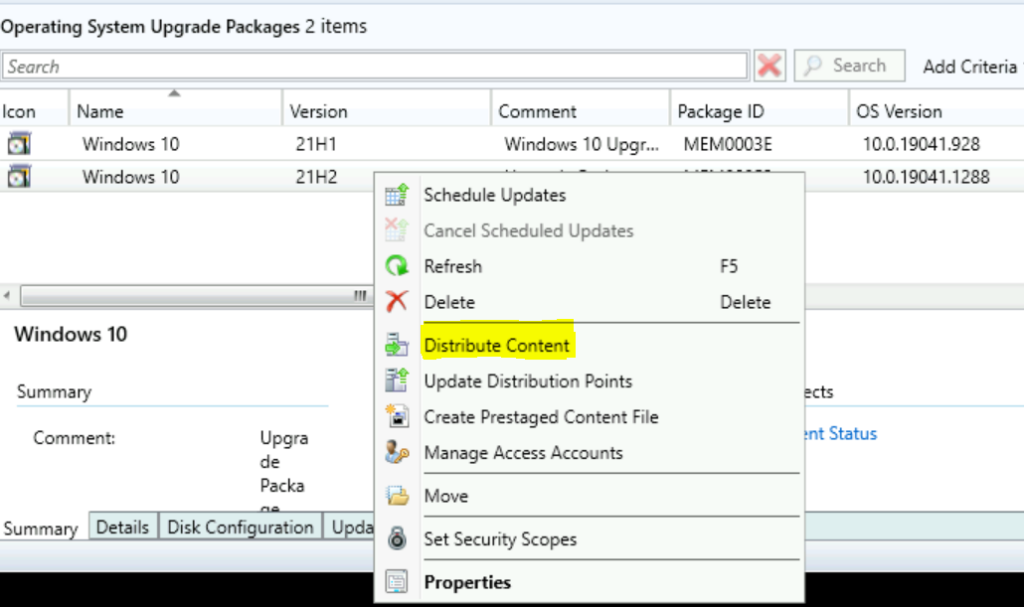Click the Create Prestaged Content File icon
The width and height of the screenshot is (1024, 607).
click(x=396, y=416)
